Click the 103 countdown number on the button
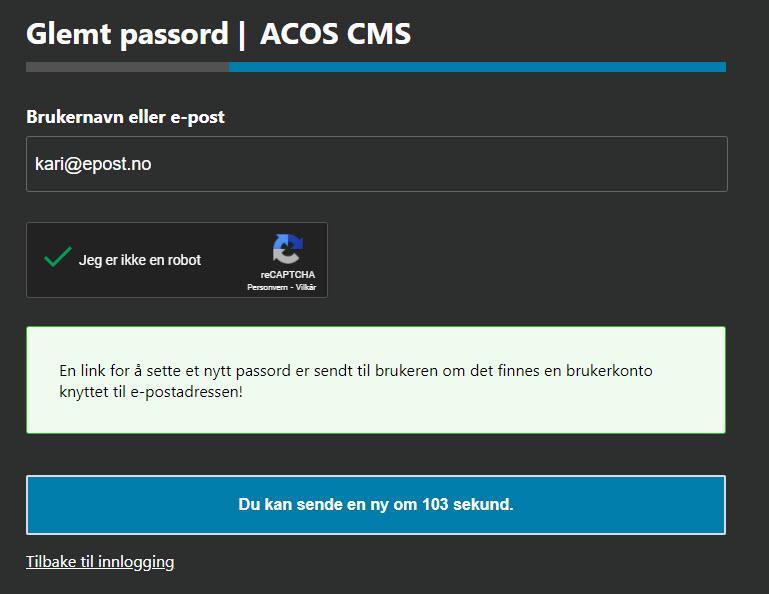Viewport: 769px width, 594px height. 434,505
